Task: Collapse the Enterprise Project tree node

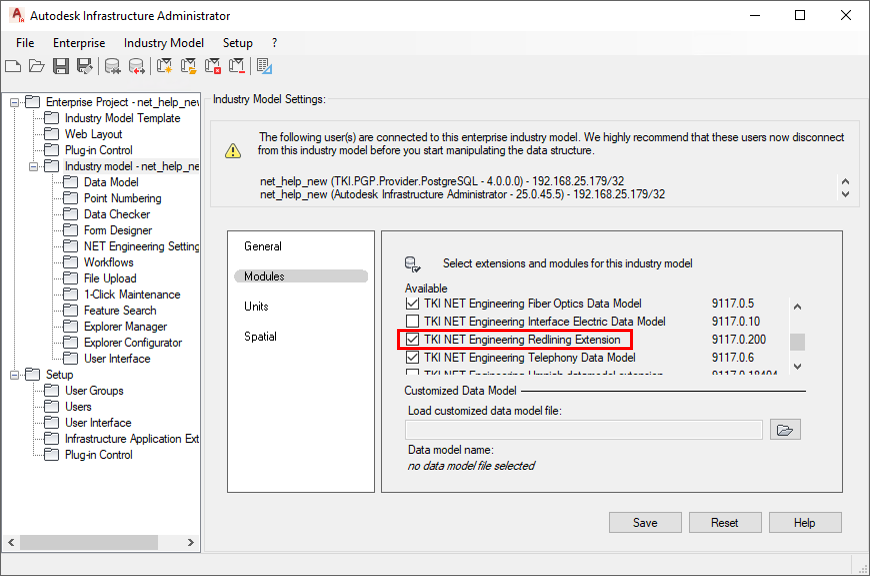Action: click(14, 102)
